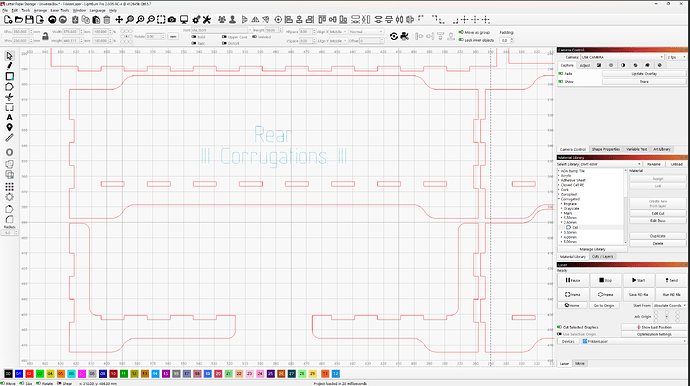Create a new project file
Screen dimensions: 690x386
pyautogui.click(x=8, y=20)
